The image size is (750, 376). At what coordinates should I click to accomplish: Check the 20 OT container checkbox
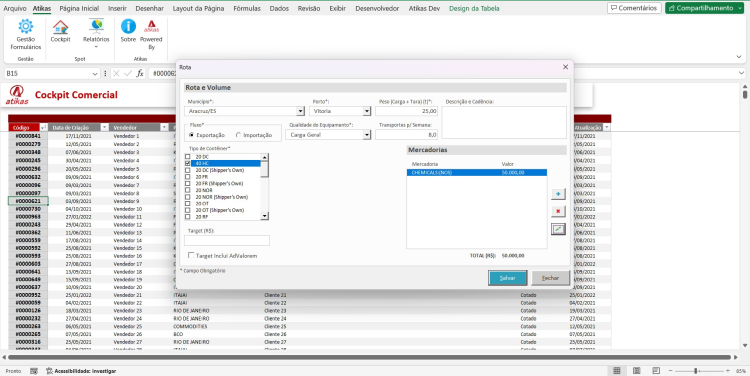(x=188, y=204)
